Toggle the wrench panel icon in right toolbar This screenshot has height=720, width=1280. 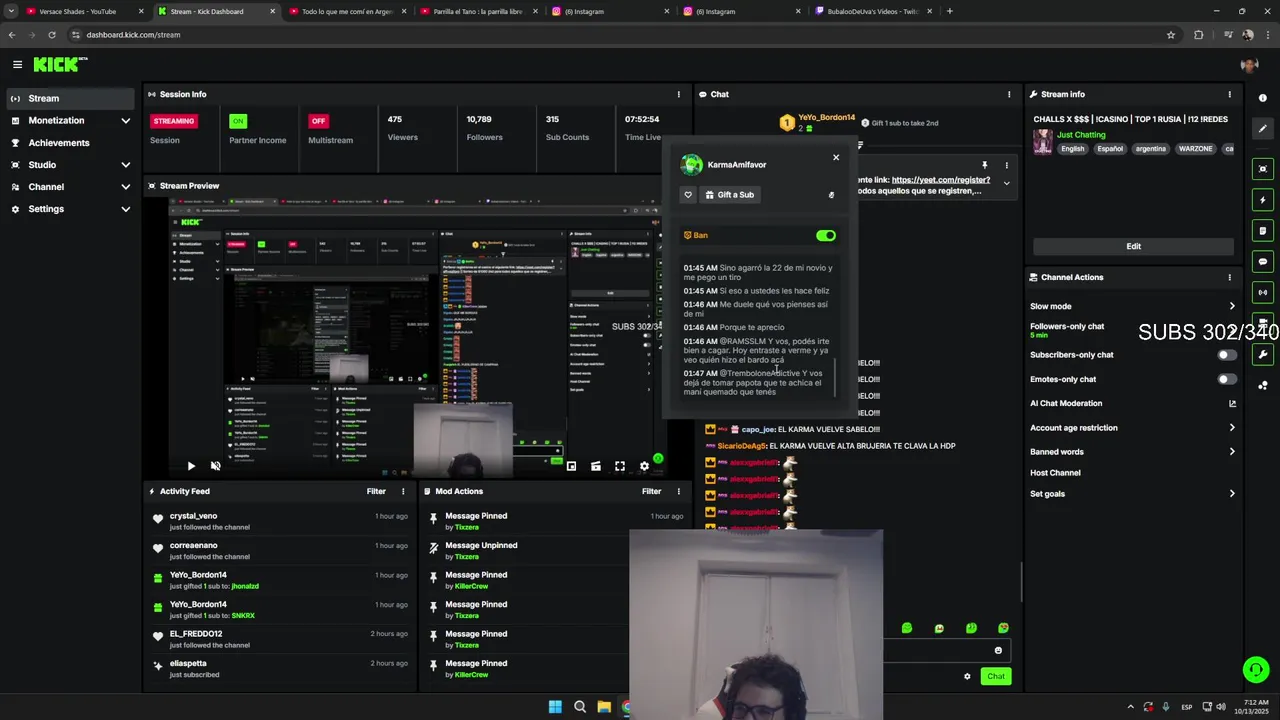click(1263, 354)
